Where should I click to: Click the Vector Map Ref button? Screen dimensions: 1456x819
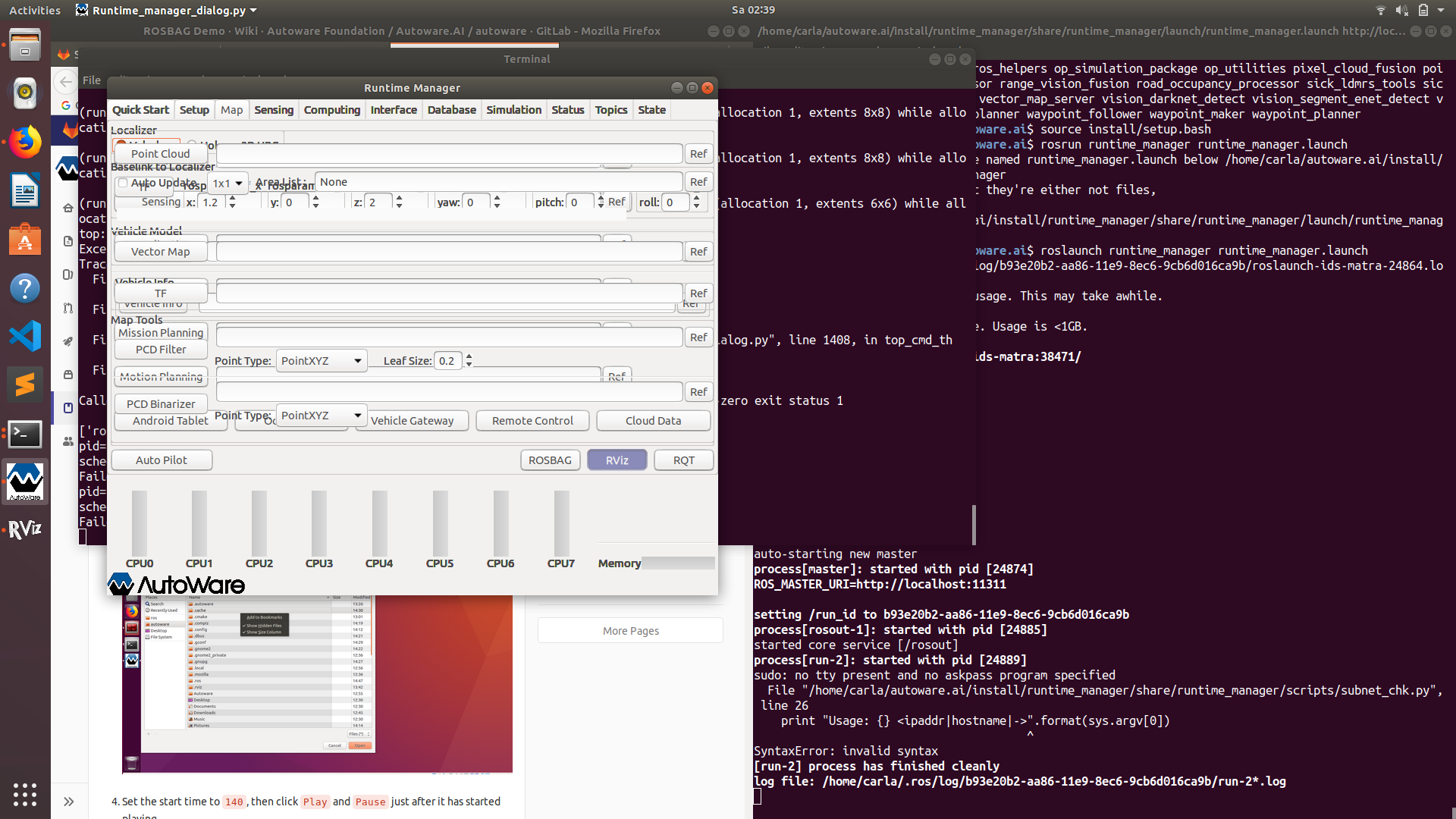tap(698, 251)
